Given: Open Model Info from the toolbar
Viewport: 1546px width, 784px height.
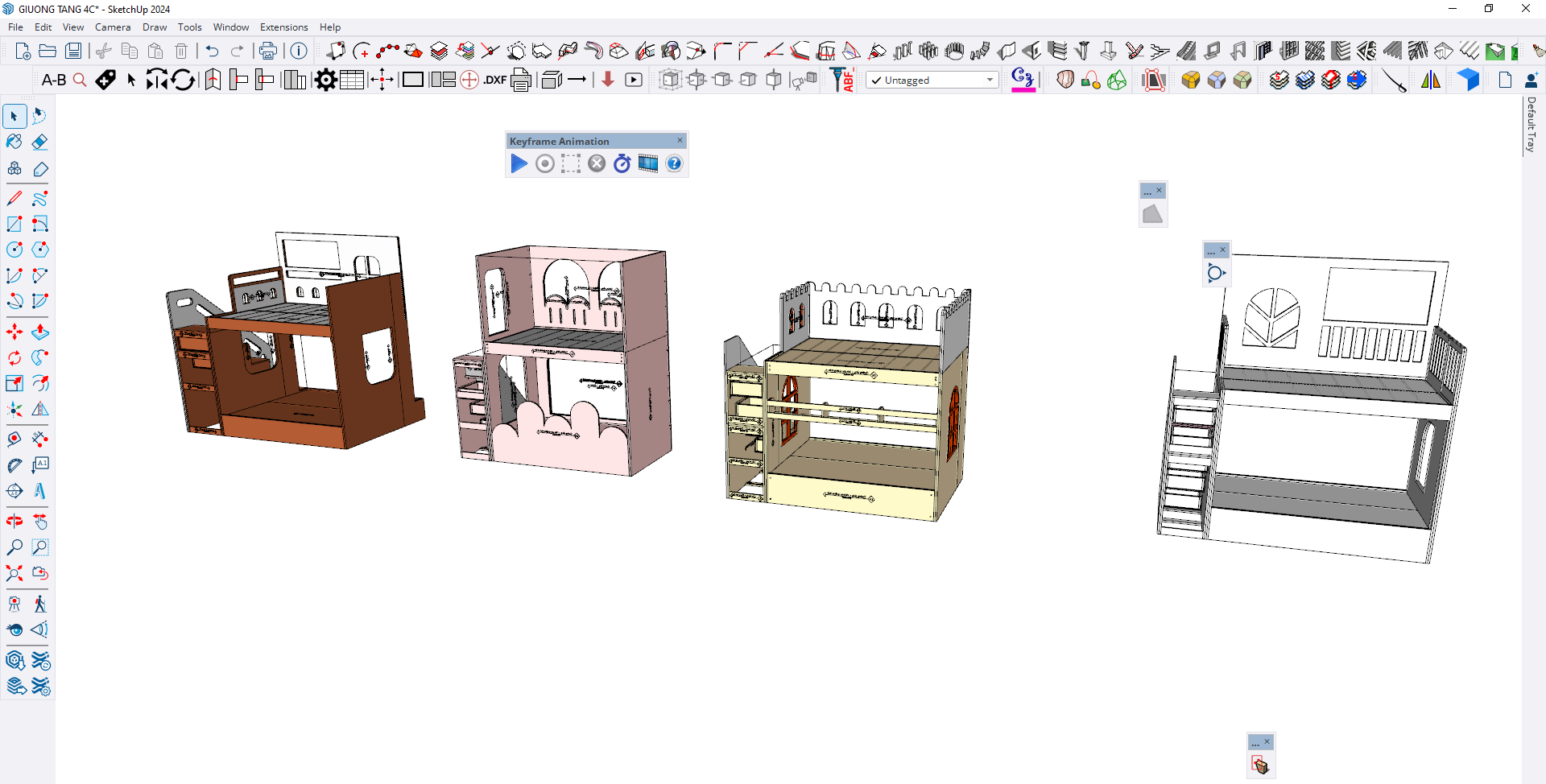Looking at the screenshot, I should coord(299,52).
